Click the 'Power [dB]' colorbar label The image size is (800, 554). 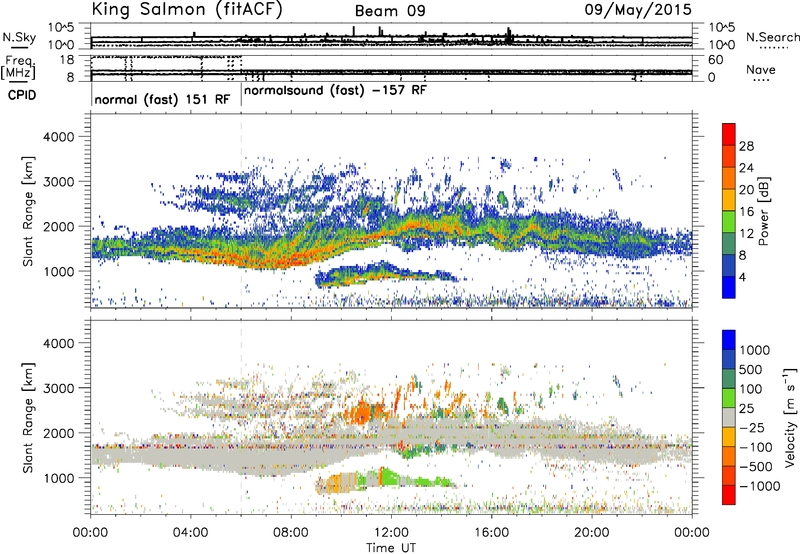point(763,211)
